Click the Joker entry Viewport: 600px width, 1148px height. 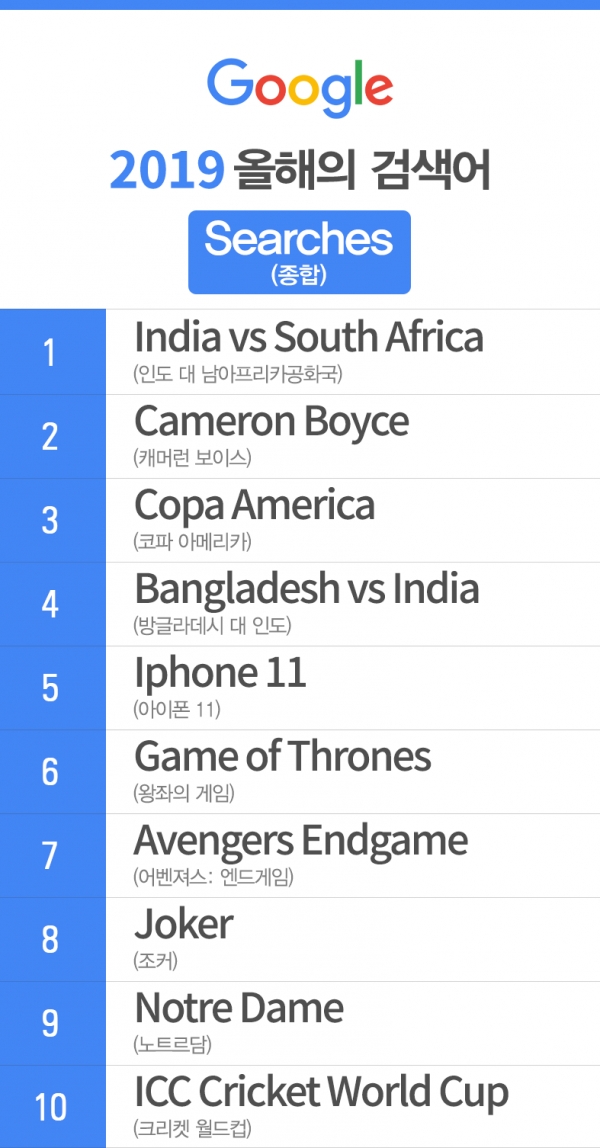tap(184, 924)
